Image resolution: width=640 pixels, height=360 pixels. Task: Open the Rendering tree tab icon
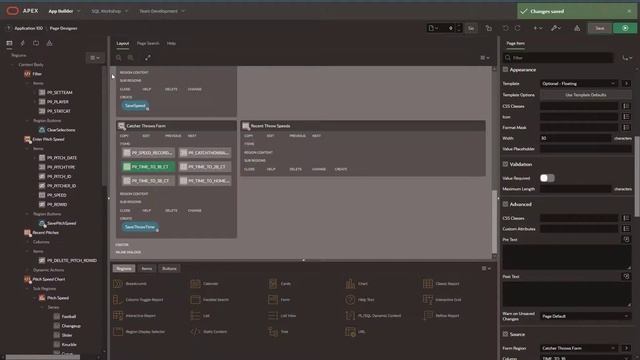[x=9, y=43]
